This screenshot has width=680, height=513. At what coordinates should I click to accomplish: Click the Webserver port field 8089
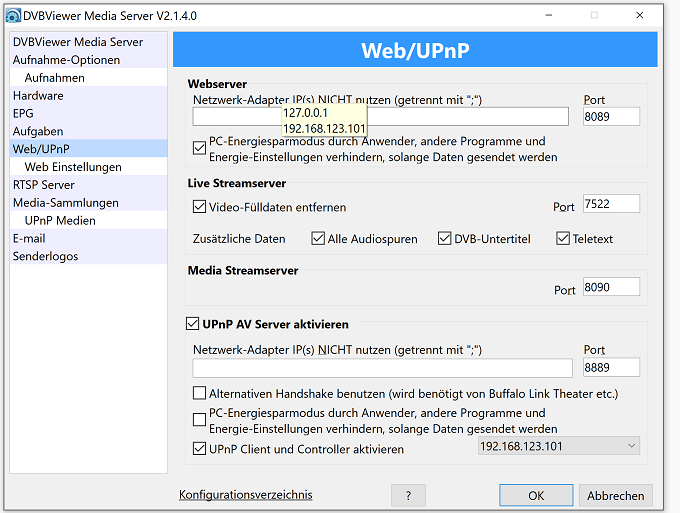[611, 117]
